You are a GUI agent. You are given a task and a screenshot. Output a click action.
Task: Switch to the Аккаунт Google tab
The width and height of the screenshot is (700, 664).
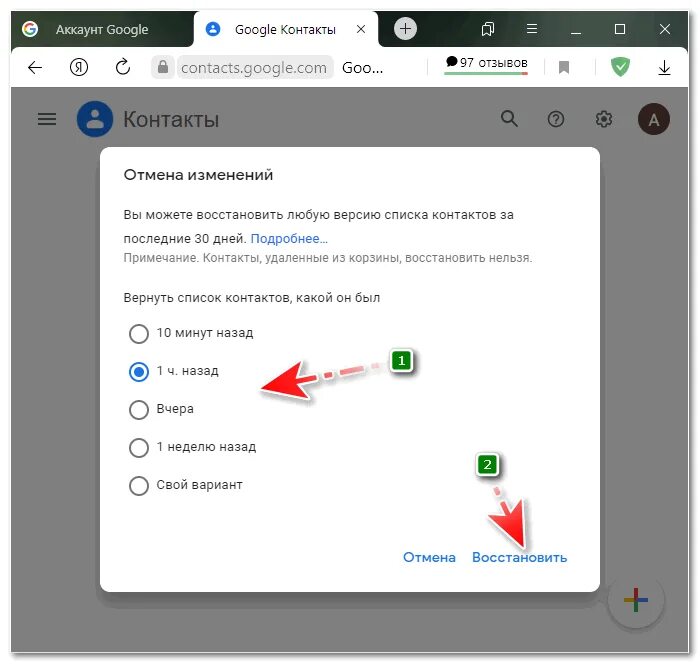[x=101, y=29]
